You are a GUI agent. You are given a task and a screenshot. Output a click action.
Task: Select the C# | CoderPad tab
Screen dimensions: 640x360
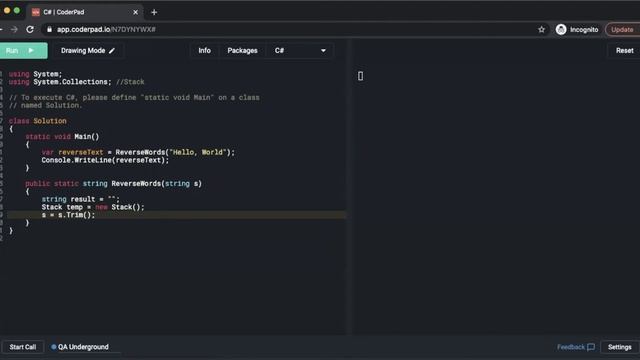pyautogui.click(x=85, y=12)
